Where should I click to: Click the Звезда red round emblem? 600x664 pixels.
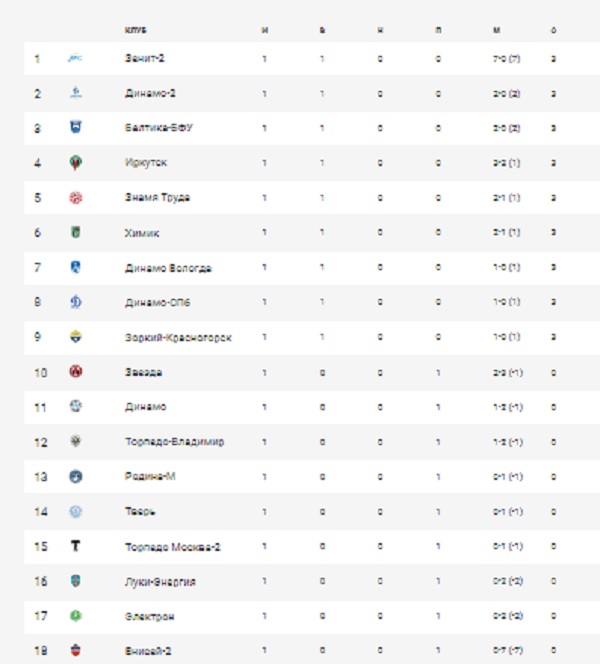[x=76, y=372]
